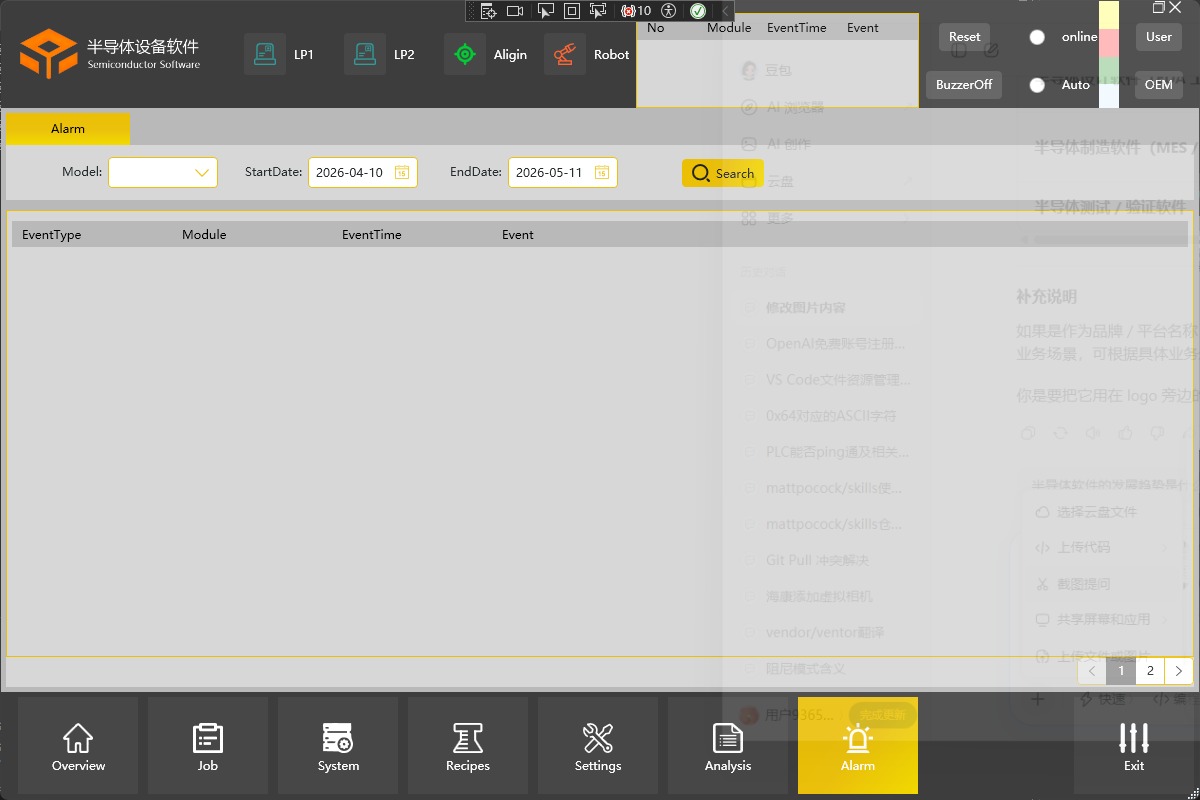Go to previous page with pagination arrow

click(x=1092, y=671)
